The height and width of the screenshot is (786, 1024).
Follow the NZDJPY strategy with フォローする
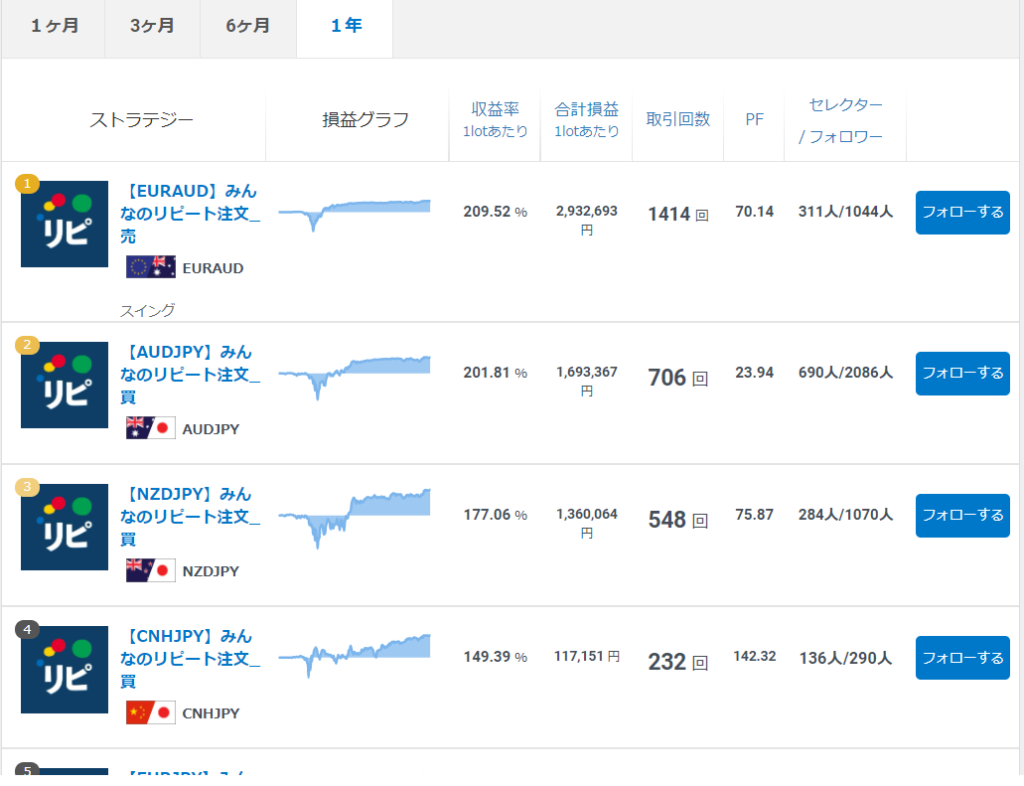[x=963, y=516]
